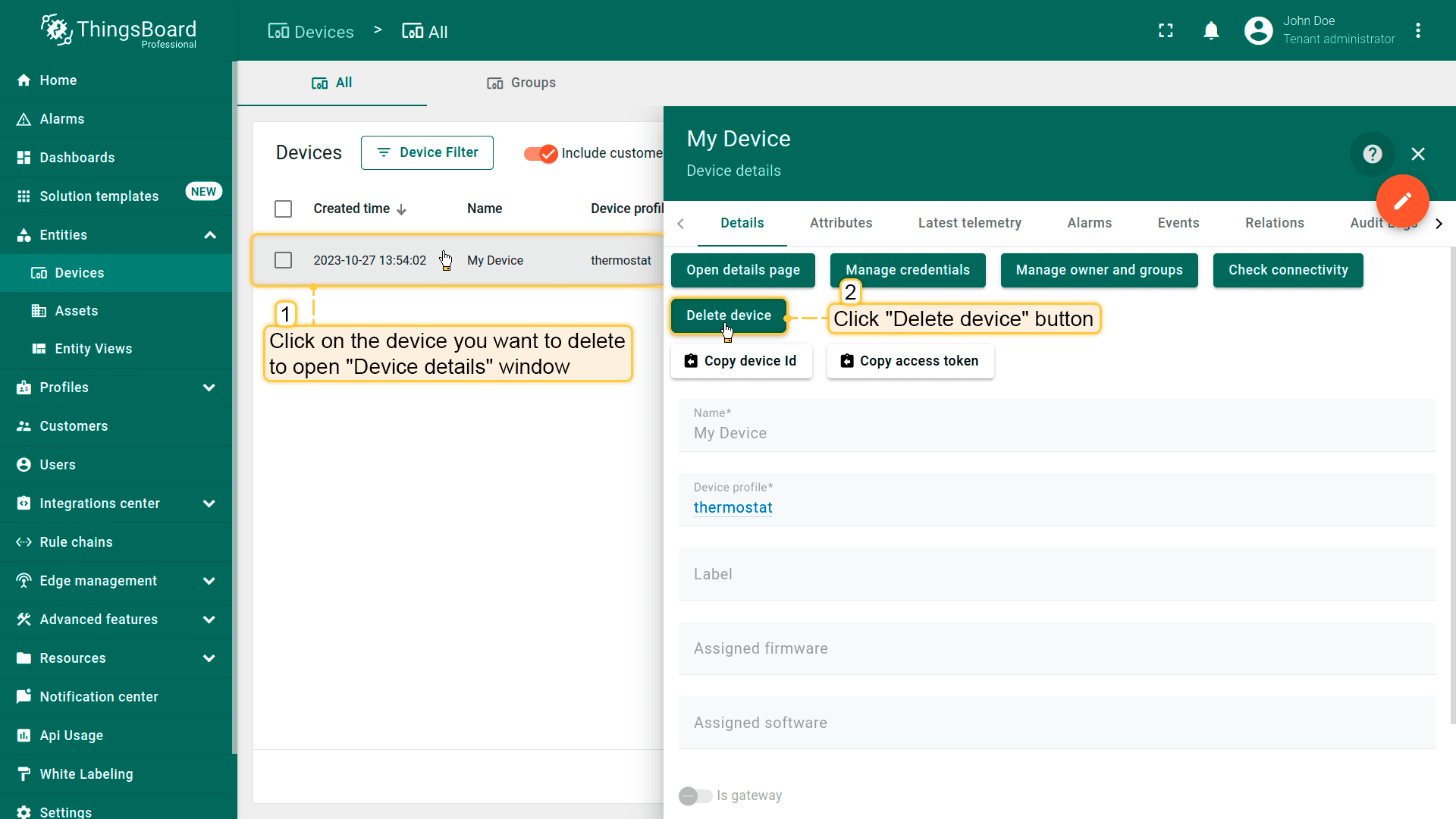Toggle the Is gateway slider switch

(x=695, y=795)
